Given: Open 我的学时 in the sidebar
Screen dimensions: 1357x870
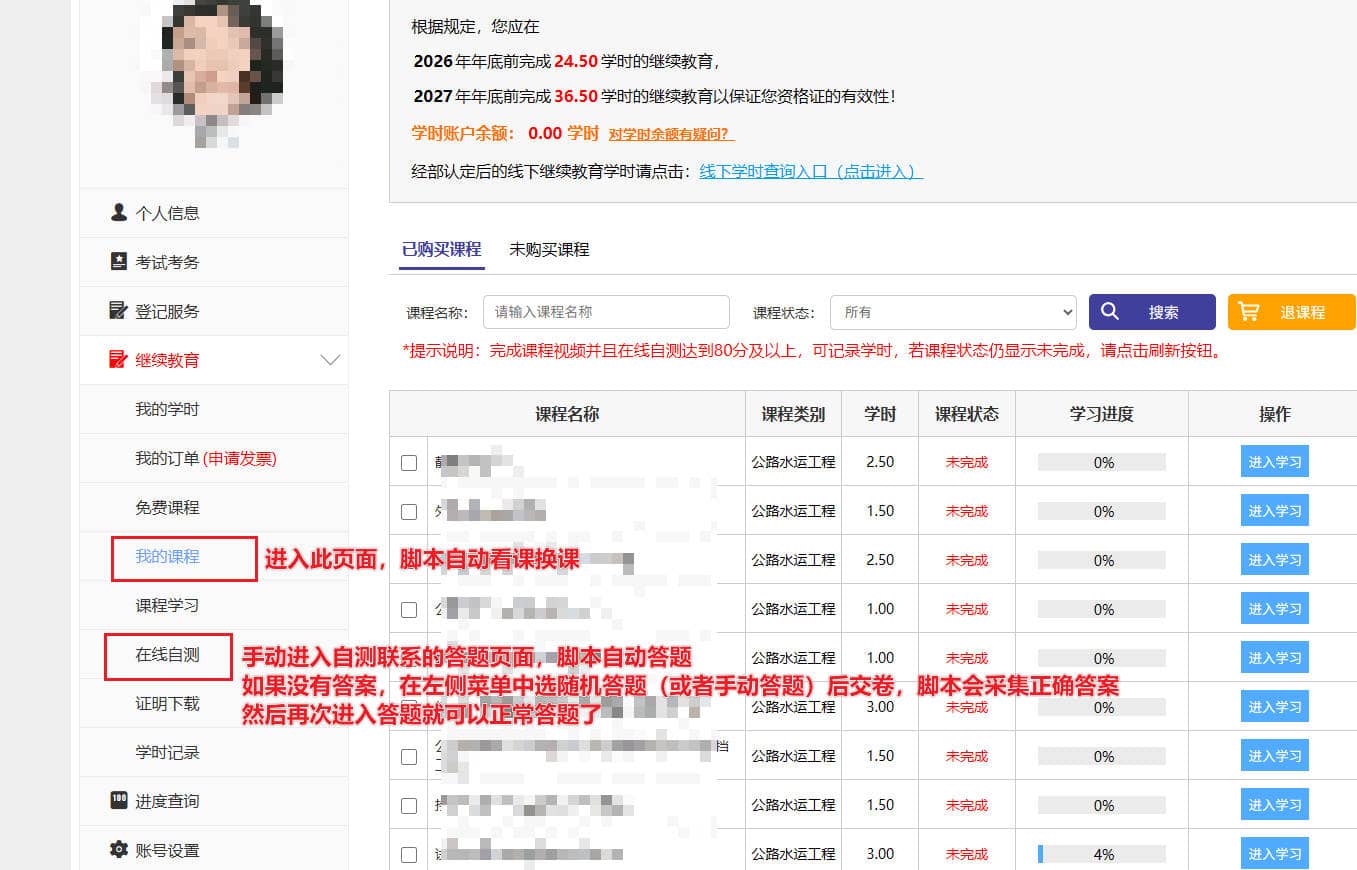Looking at the screenshot, I should tap(167, 409).
